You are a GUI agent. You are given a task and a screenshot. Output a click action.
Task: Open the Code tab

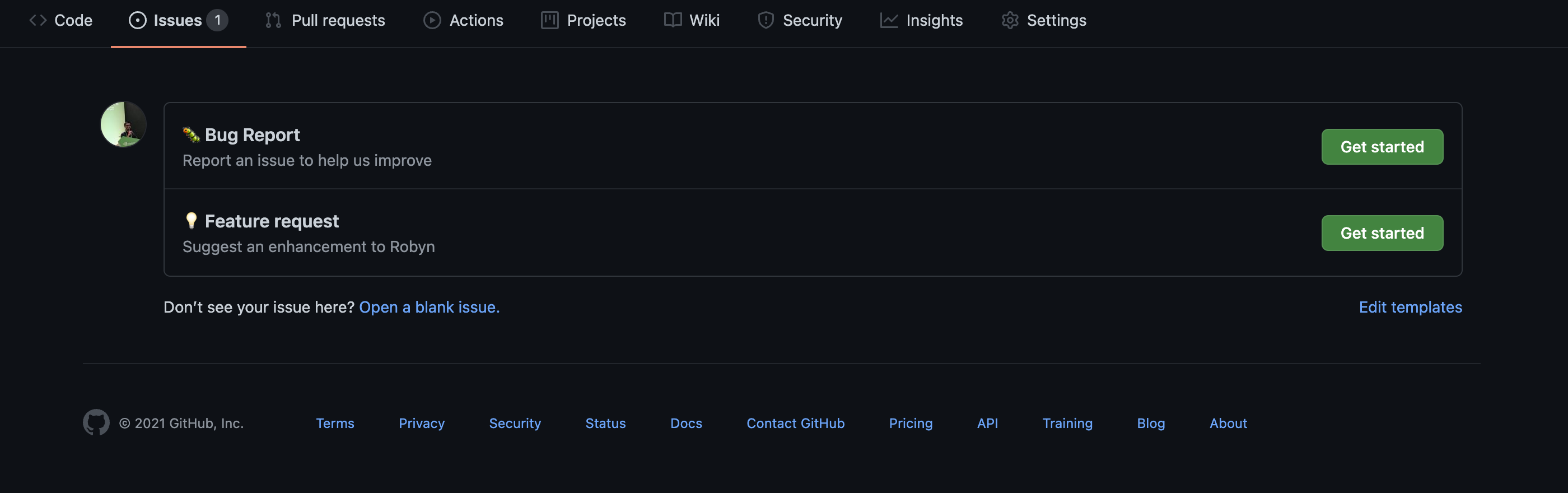tap(61, 20)
